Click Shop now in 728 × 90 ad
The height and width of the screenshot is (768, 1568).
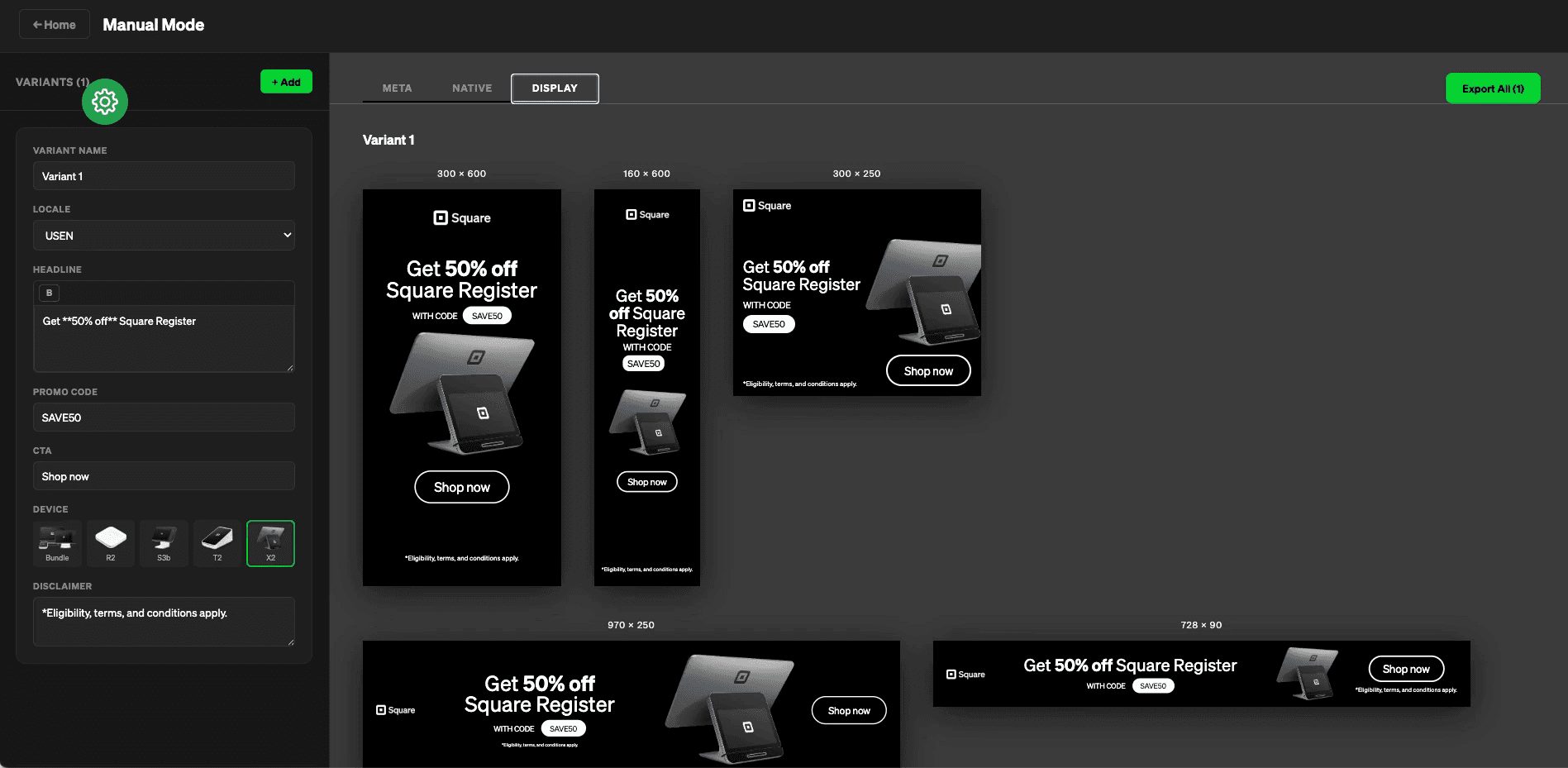(x=1406, y=669)
